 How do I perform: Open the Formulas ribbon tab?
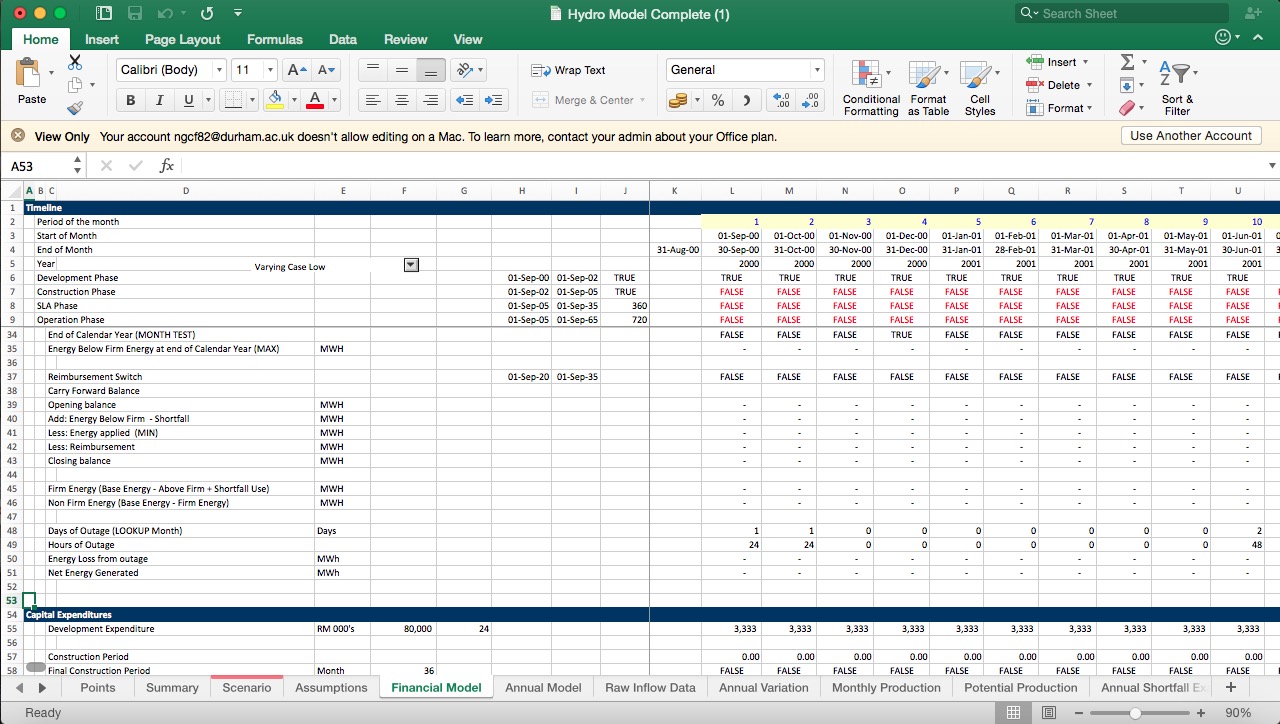tap(274, 39)
